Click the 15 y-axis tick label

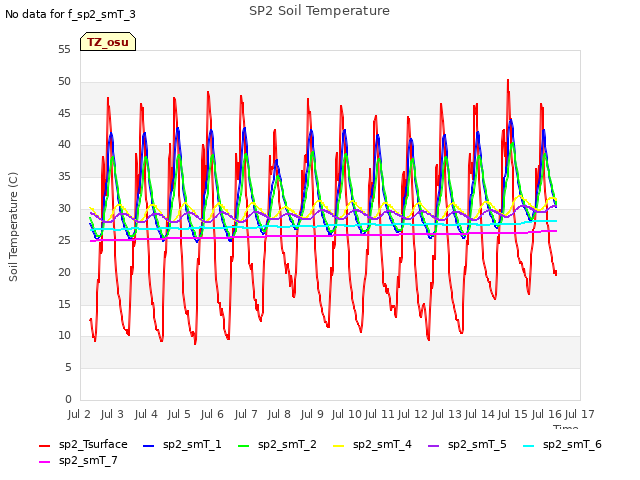pos(64,304)
